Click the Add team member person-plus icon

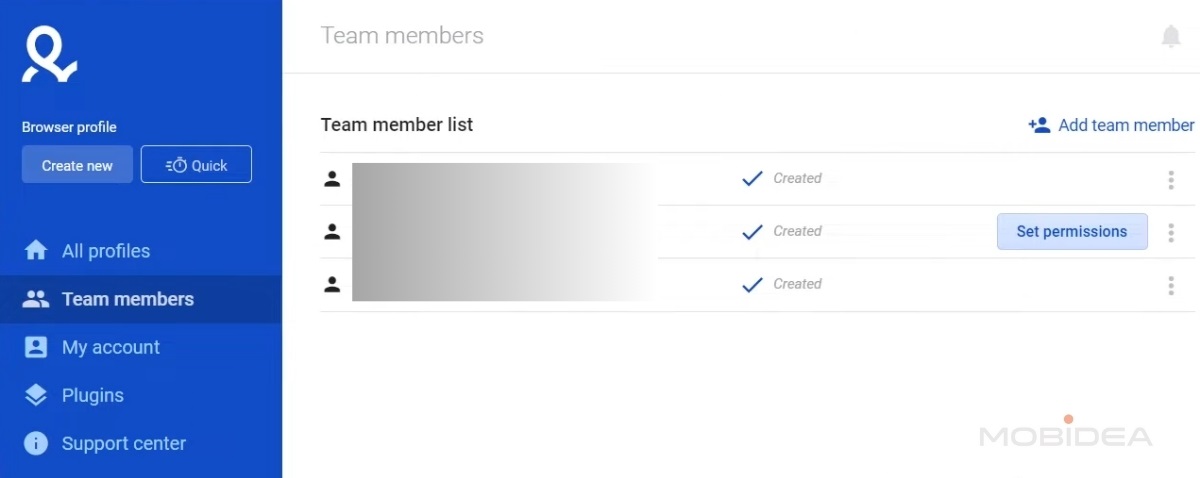[1039, 125]
